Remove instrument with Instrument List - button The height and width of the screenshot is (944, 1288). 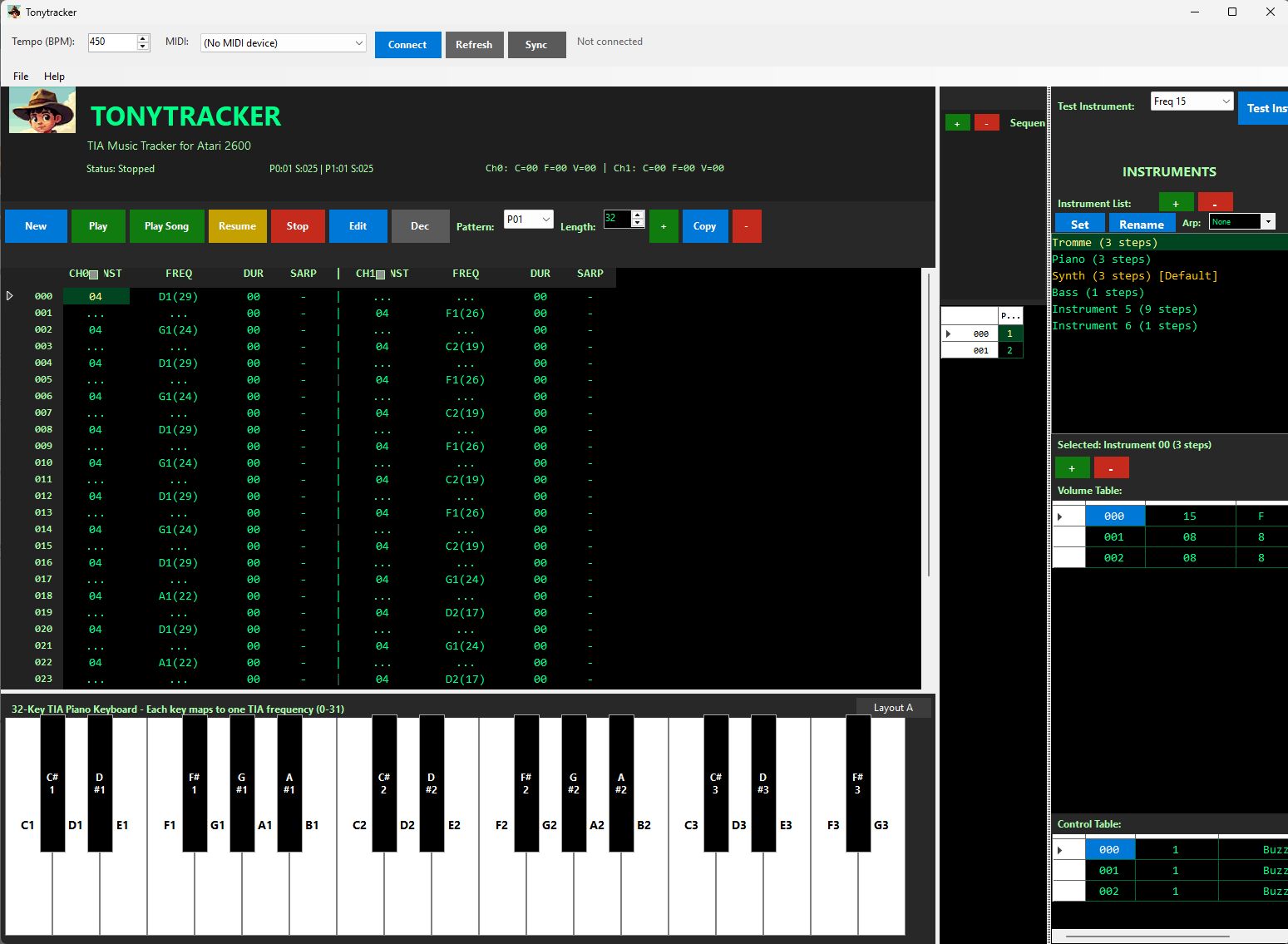(1214, 203)
